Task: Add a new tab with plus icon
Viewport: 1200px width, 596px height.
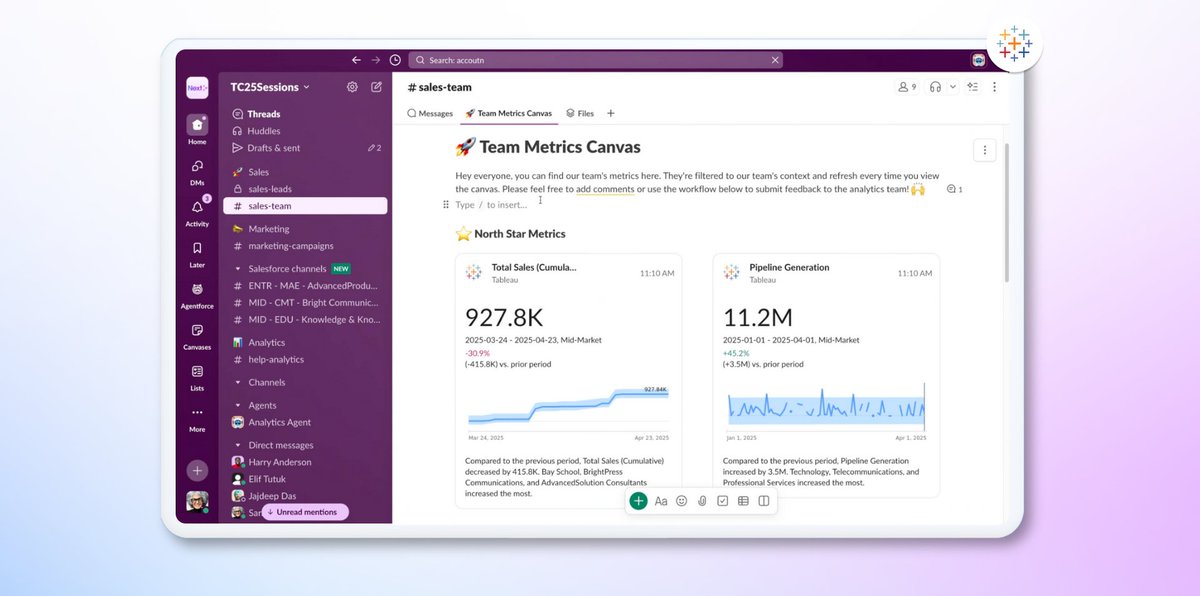Action: pyautogui.click(x=611, y=114)
